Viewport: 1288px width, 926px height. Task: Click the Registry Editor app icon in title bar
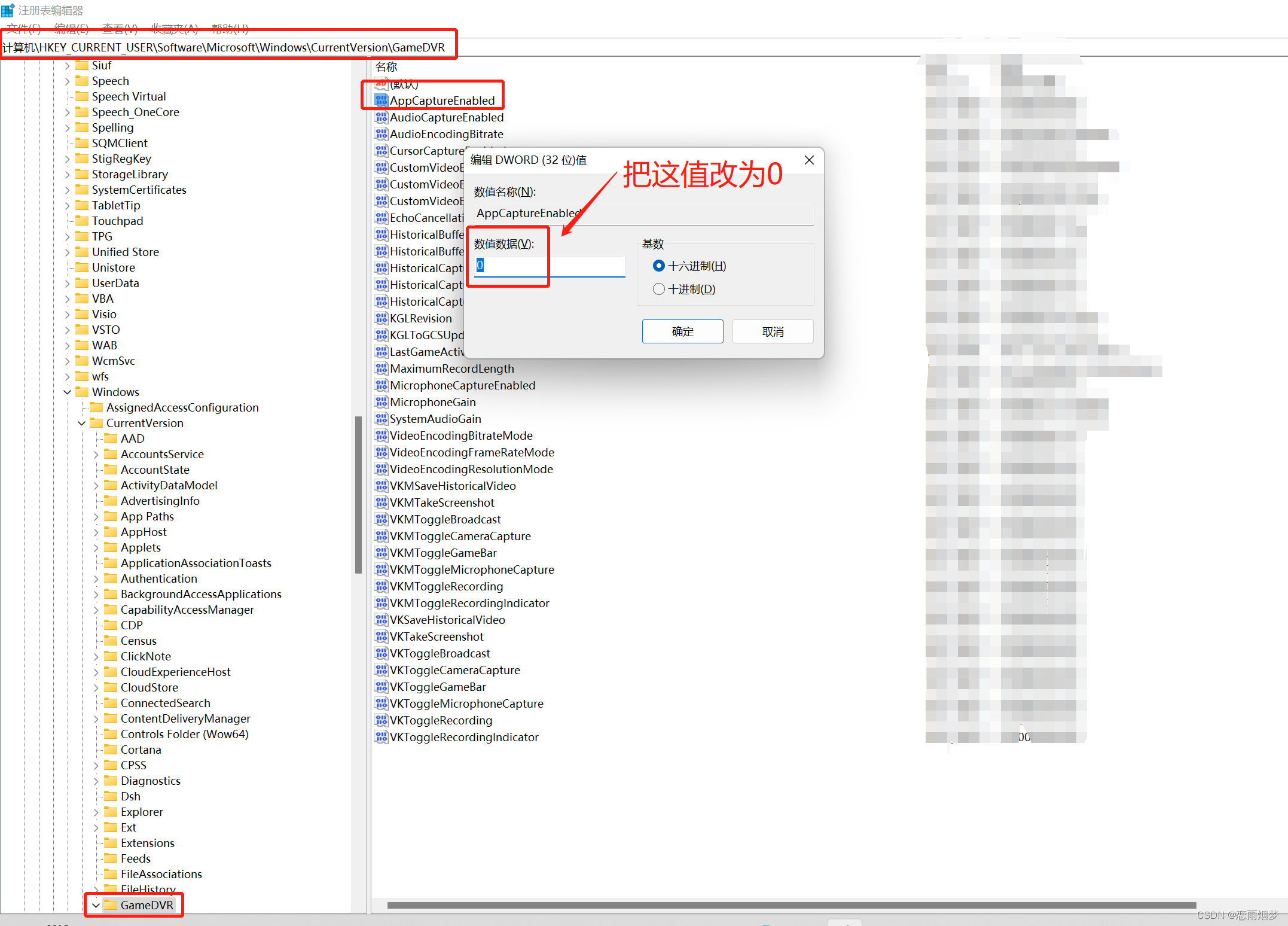(8, 10)
